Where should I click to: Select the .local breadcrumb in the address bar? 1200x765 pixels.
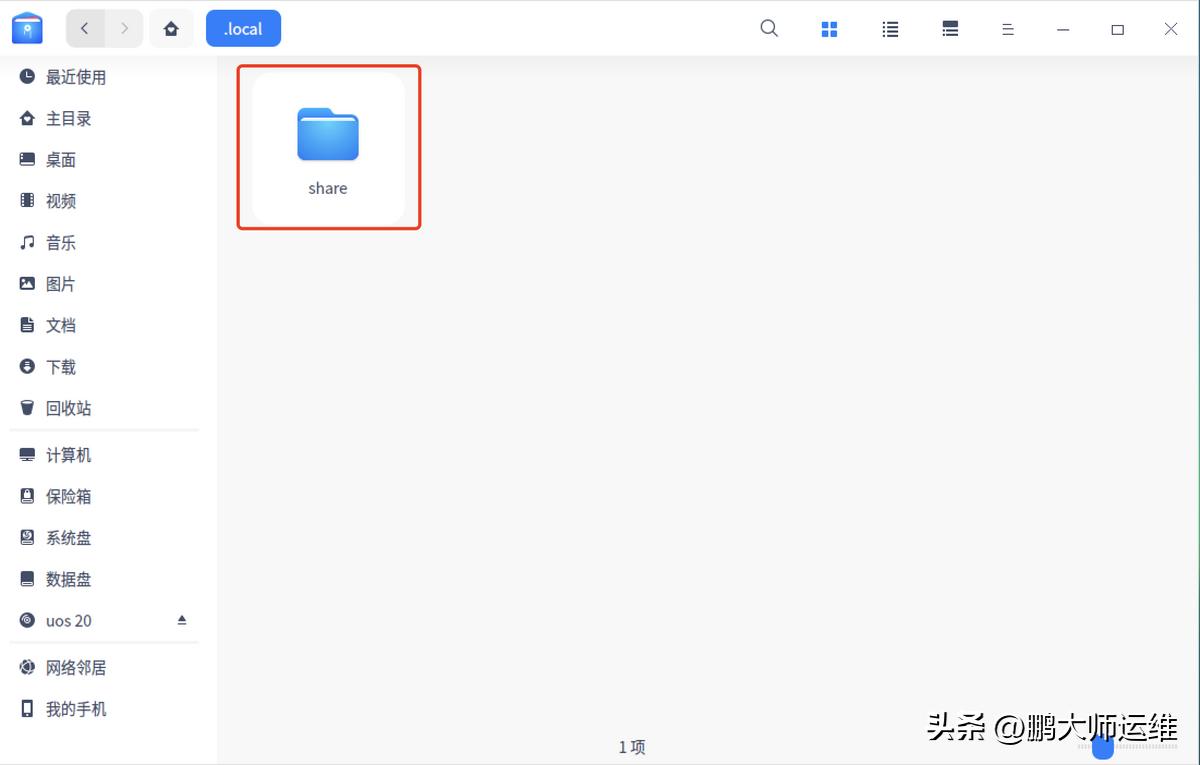point(243,28)
